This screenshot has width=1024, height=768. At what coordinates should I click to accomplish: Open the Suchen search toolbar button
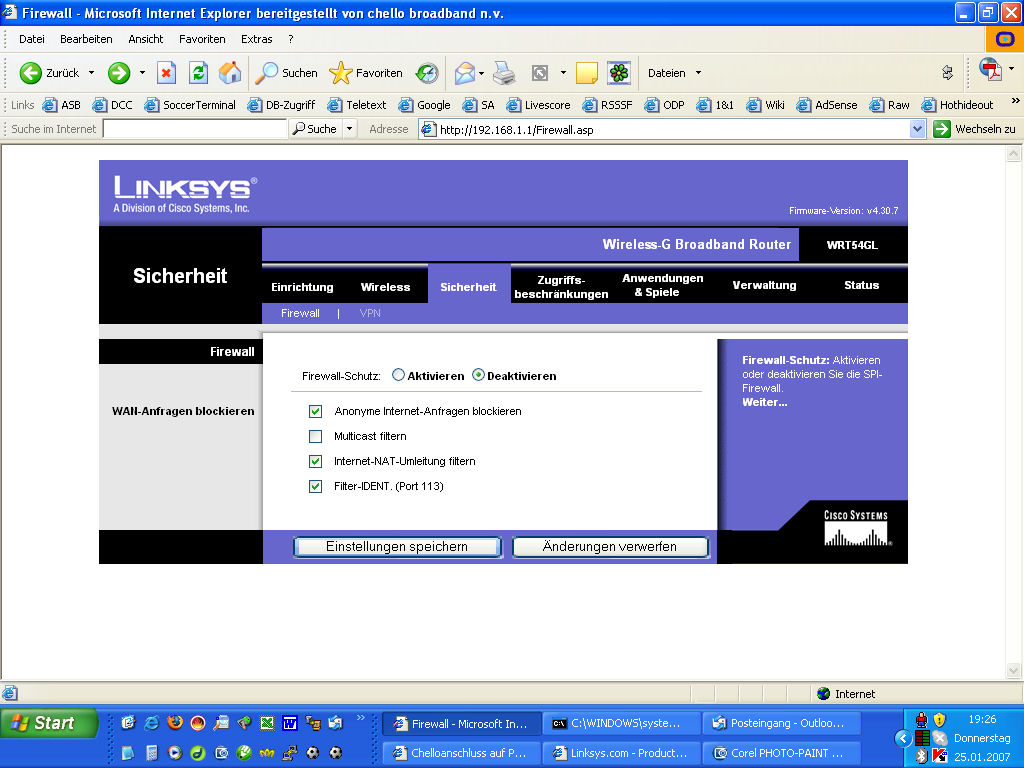(286, 72)
